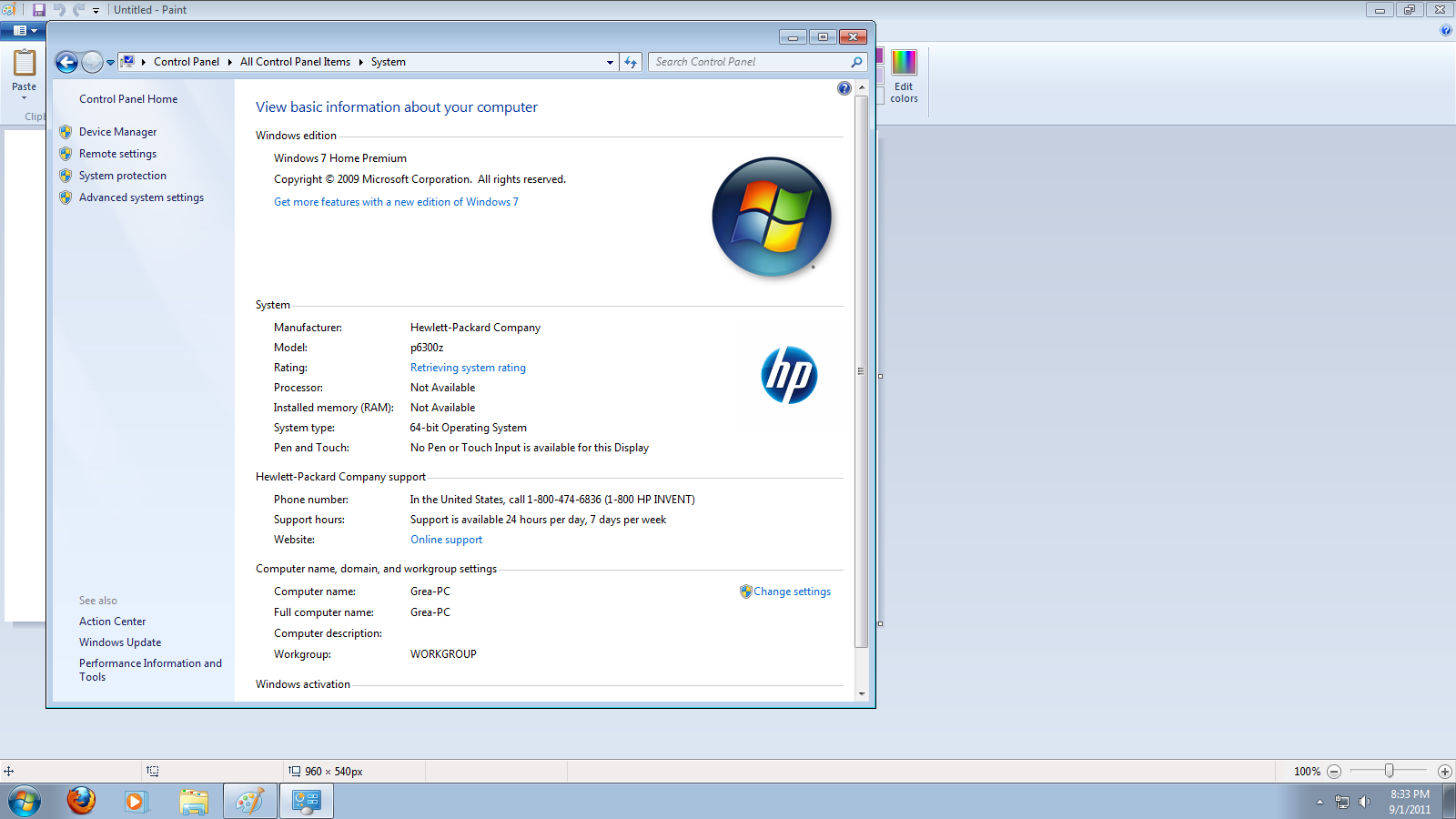The image size is (1456, 819).
Task: Launch Firefox from the taskbar
Action: click(x=81, y=801)
